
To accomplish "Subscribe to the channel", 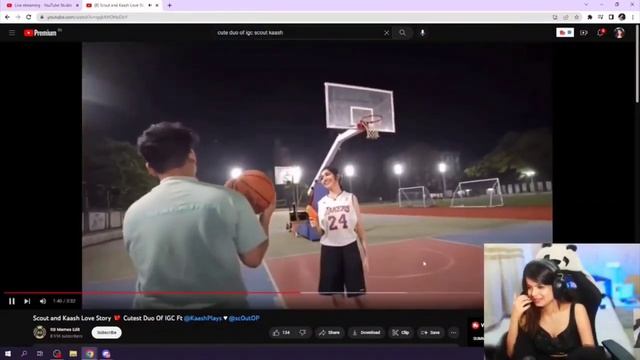I will tap(107, 333).
